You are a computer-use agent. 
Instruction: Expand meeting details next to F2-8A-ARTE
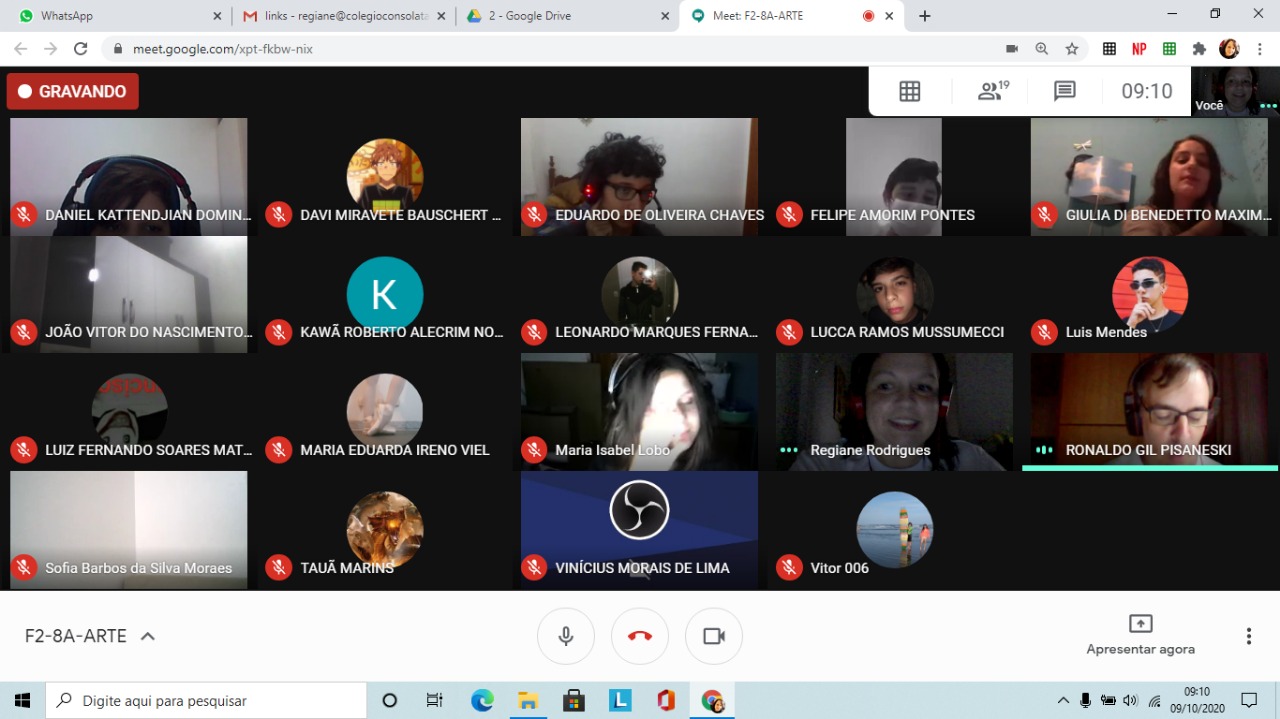tap(148, 636)
